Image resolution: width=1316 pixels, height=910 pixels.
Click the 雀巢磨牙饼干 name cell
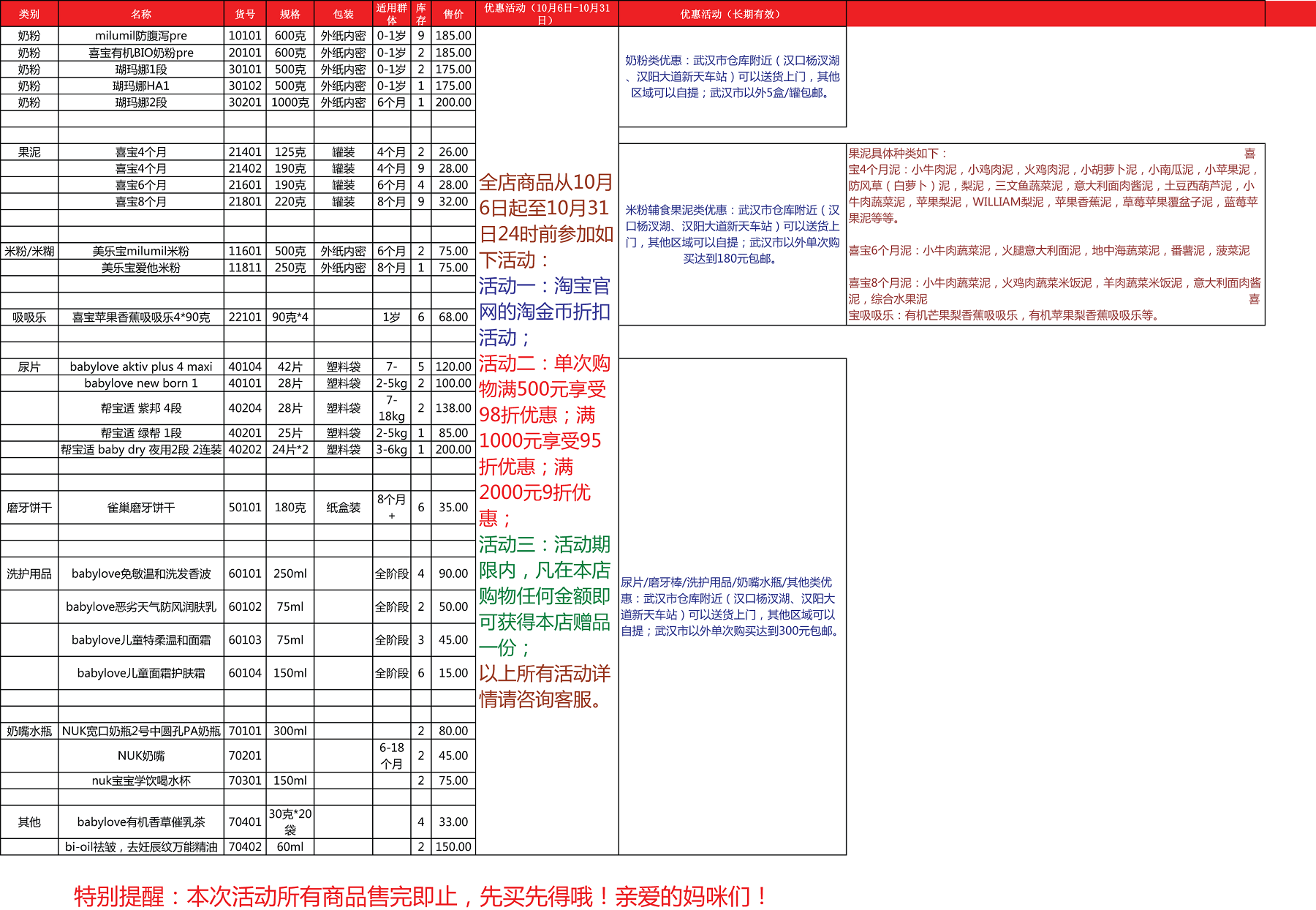(141, 508)
